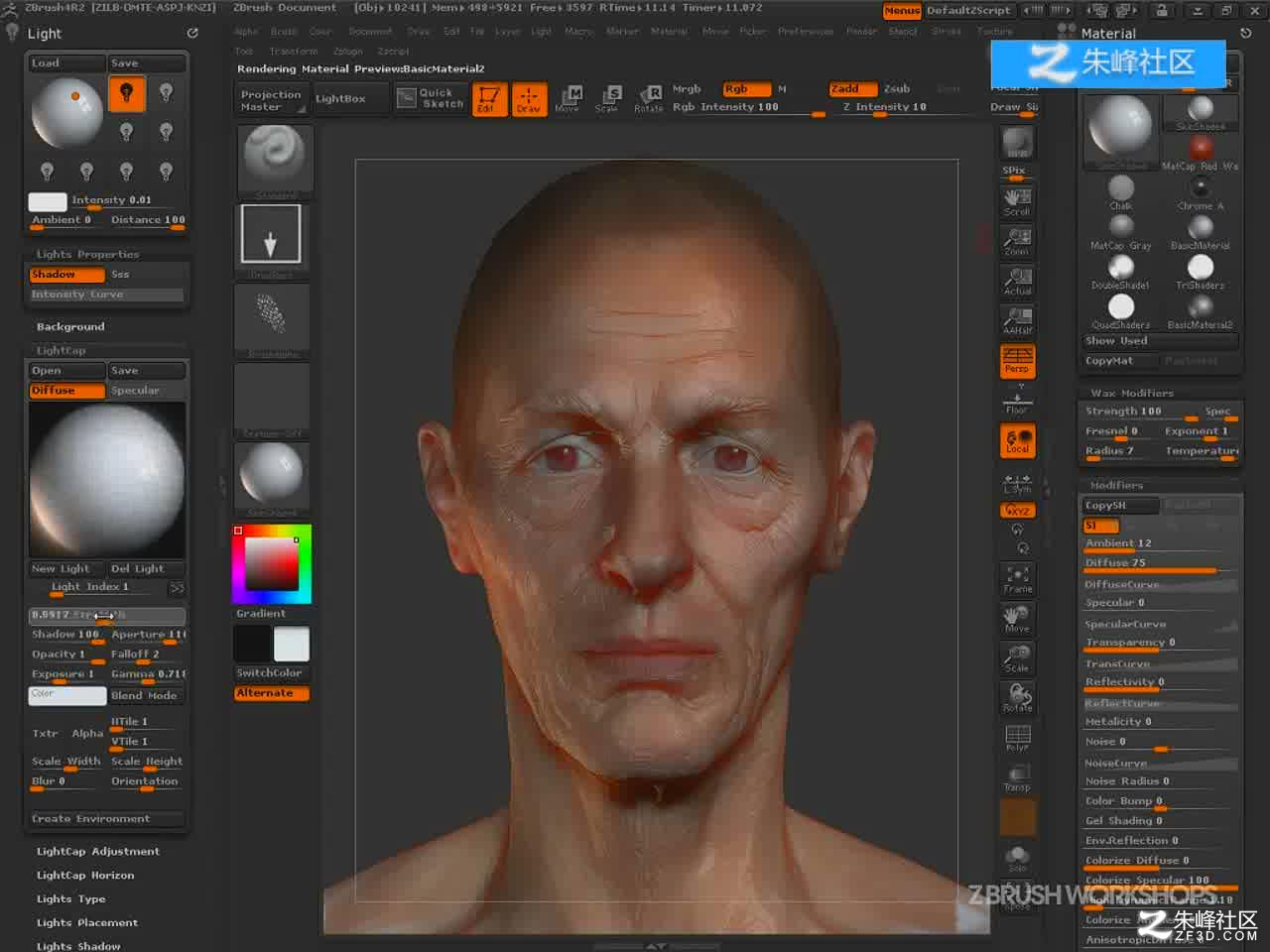This screenshot has width=1270, height=952.
Task: Toggle Sss in Lights Properties
Action: 147,275
